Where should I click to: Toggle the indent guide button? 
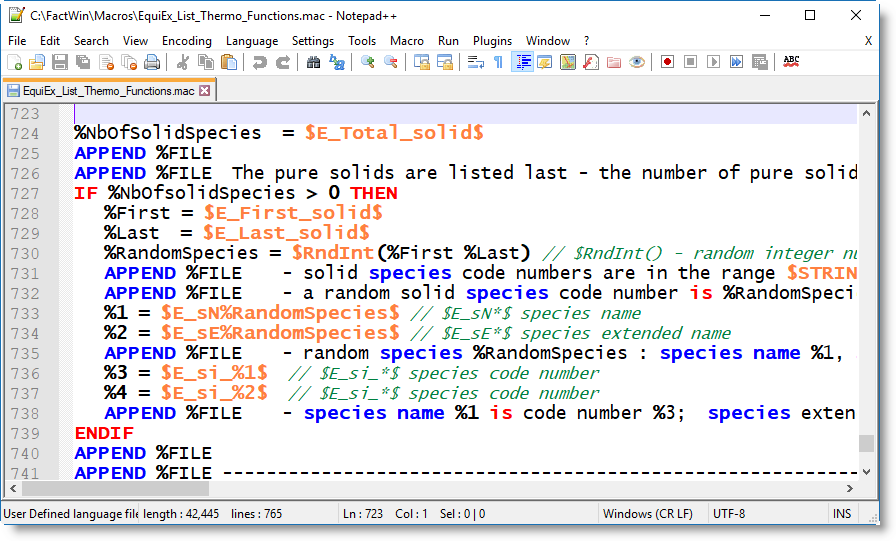(522, 62)
